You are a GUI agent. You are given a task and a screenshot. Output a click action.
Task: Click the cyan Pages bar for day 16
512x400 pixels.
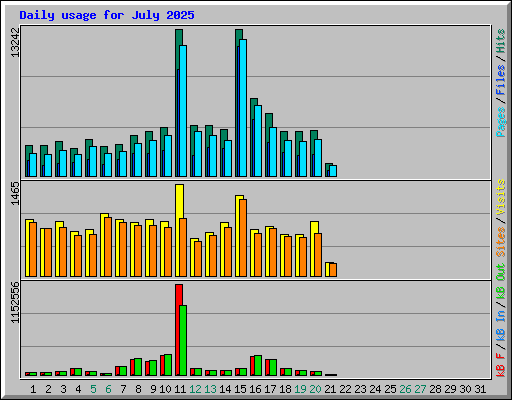[x=258, y=141]
